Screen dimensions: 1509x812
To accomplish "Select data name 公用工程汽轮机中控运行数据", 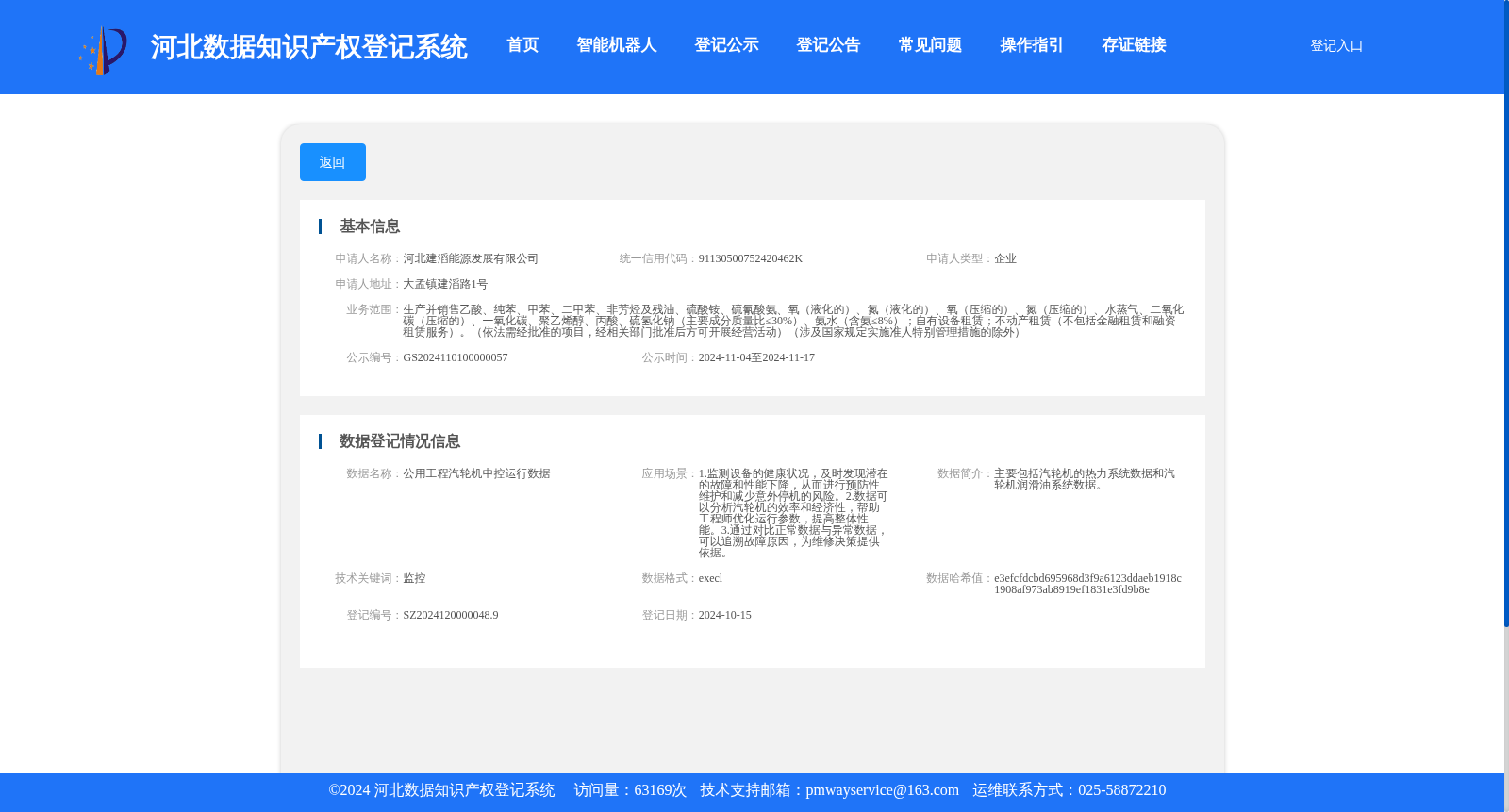I will 476,473.
